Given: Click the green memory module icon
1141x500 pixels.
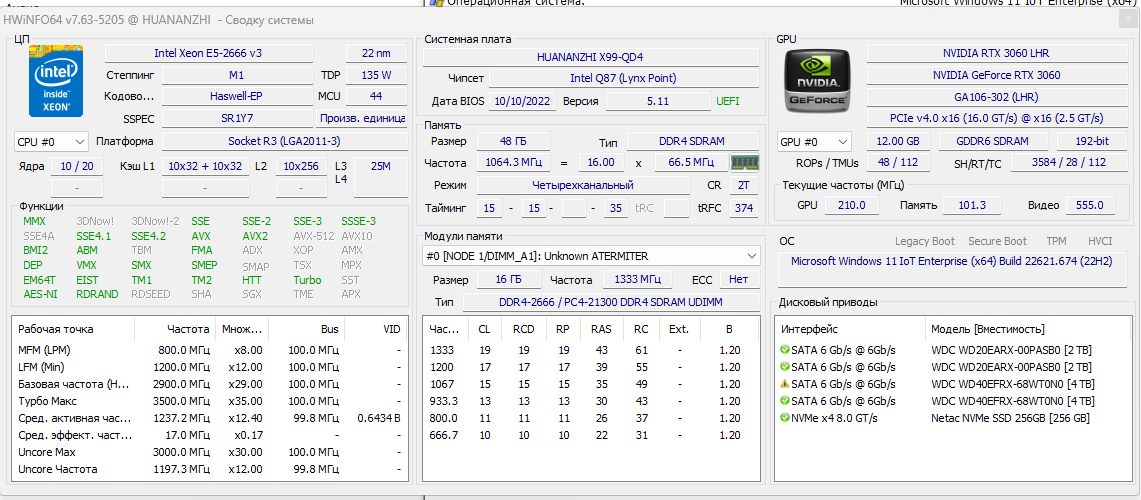Looking at the screenshot, I should click(745, 162).
